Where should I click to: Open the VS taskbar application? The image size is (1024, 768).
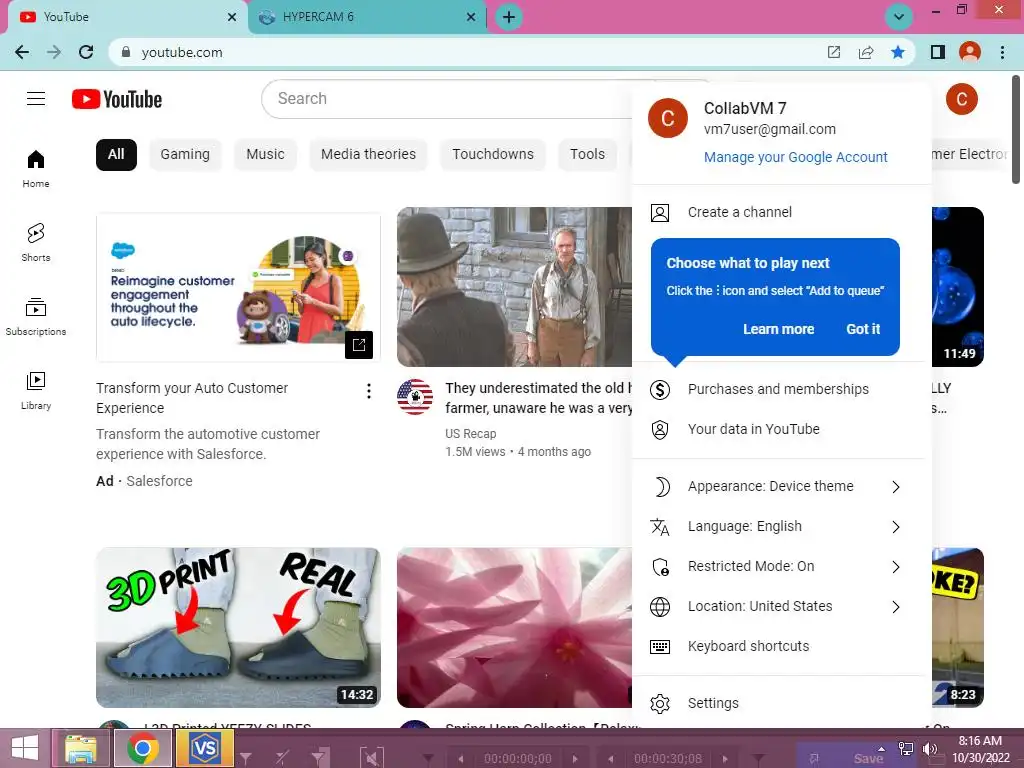(205, 748)
